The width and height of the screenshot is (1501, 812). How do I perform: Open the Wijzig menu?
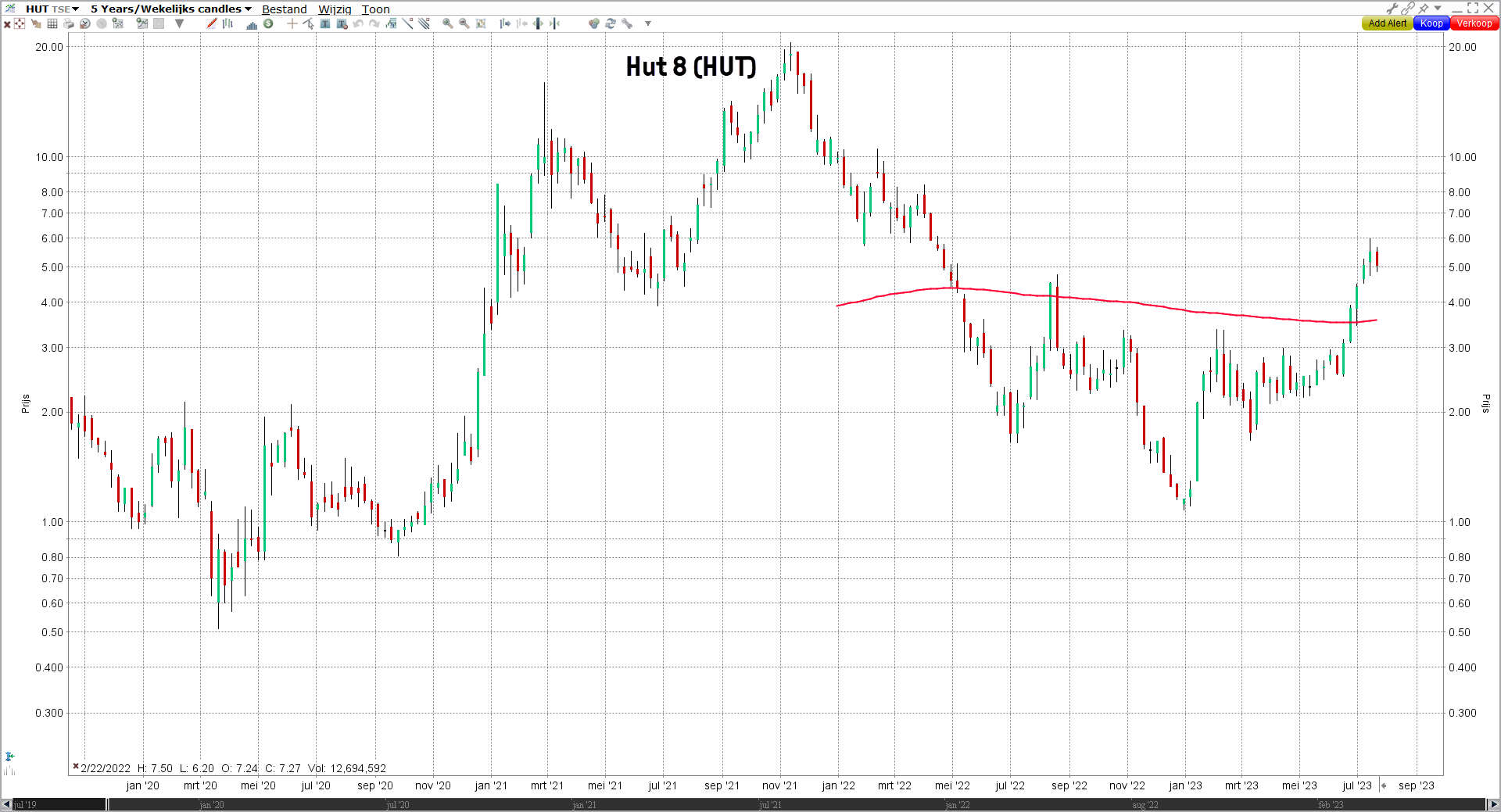tap(335, 9)
